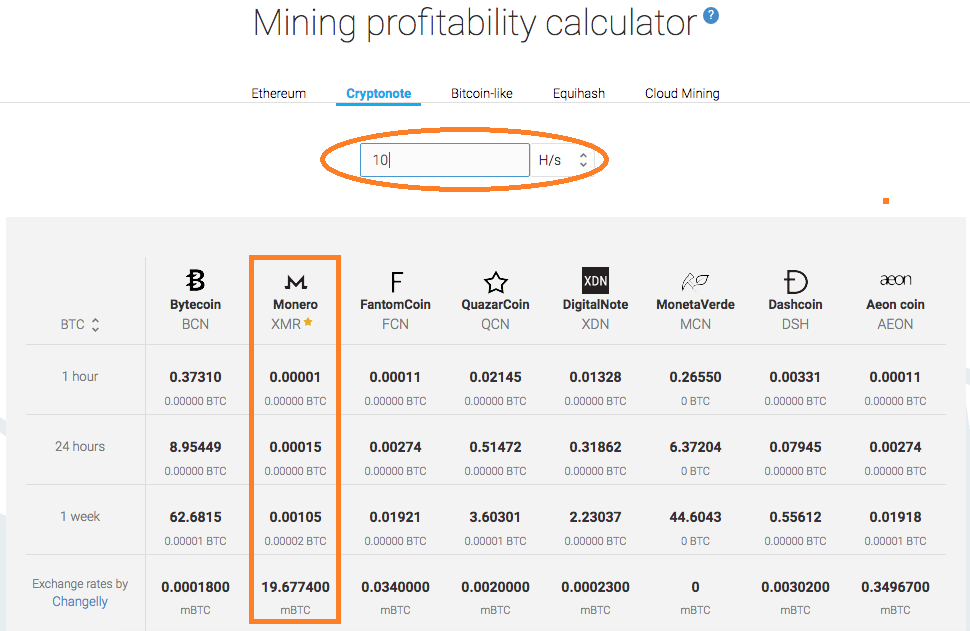Select the DigitalNote XDN logo

tap(595, 280)
